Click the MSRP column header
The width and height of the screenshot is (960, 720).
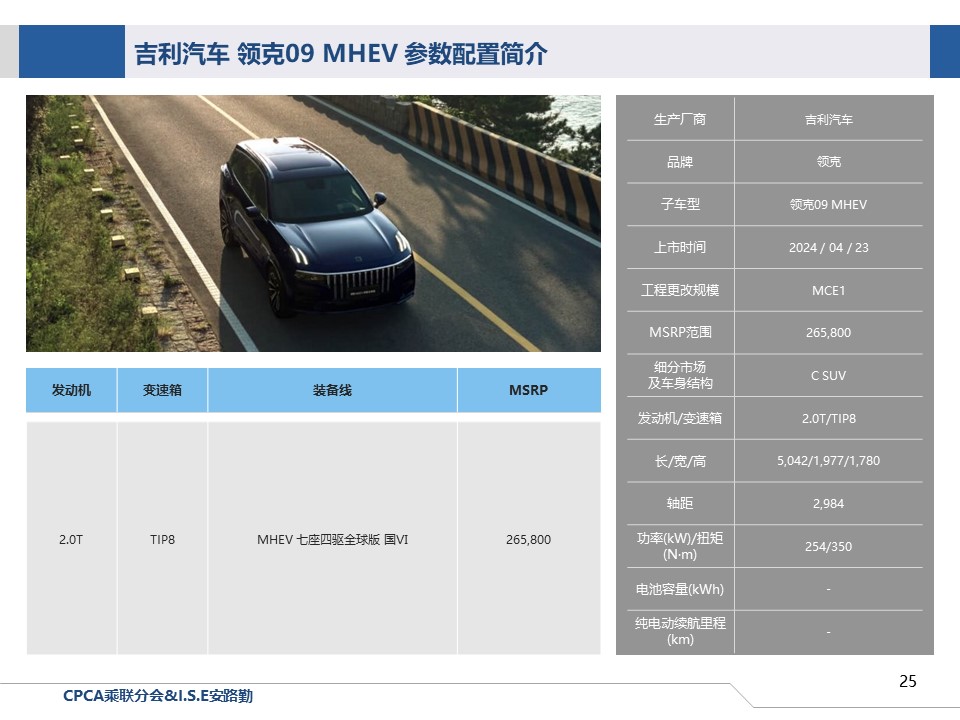pyautogui.click(x=529, y=390)
